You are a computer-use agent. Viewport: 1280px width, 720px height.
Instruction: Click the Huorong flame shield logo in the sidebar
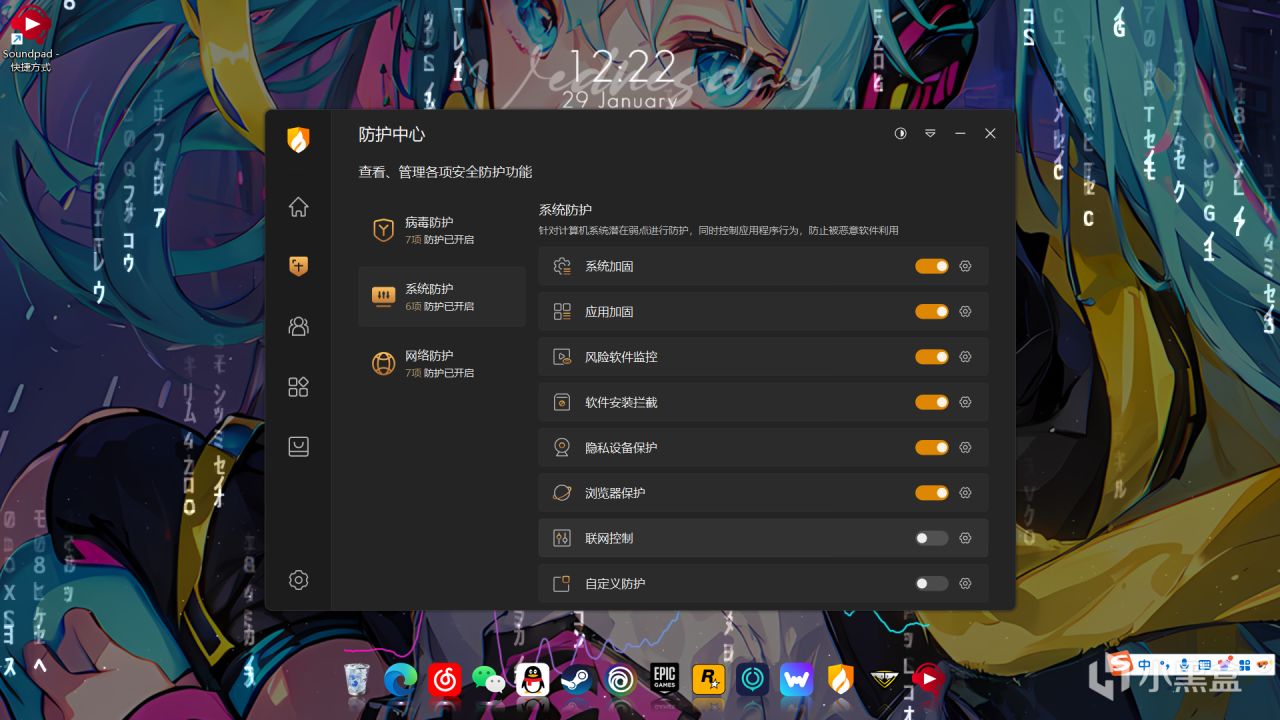point(298,139)
